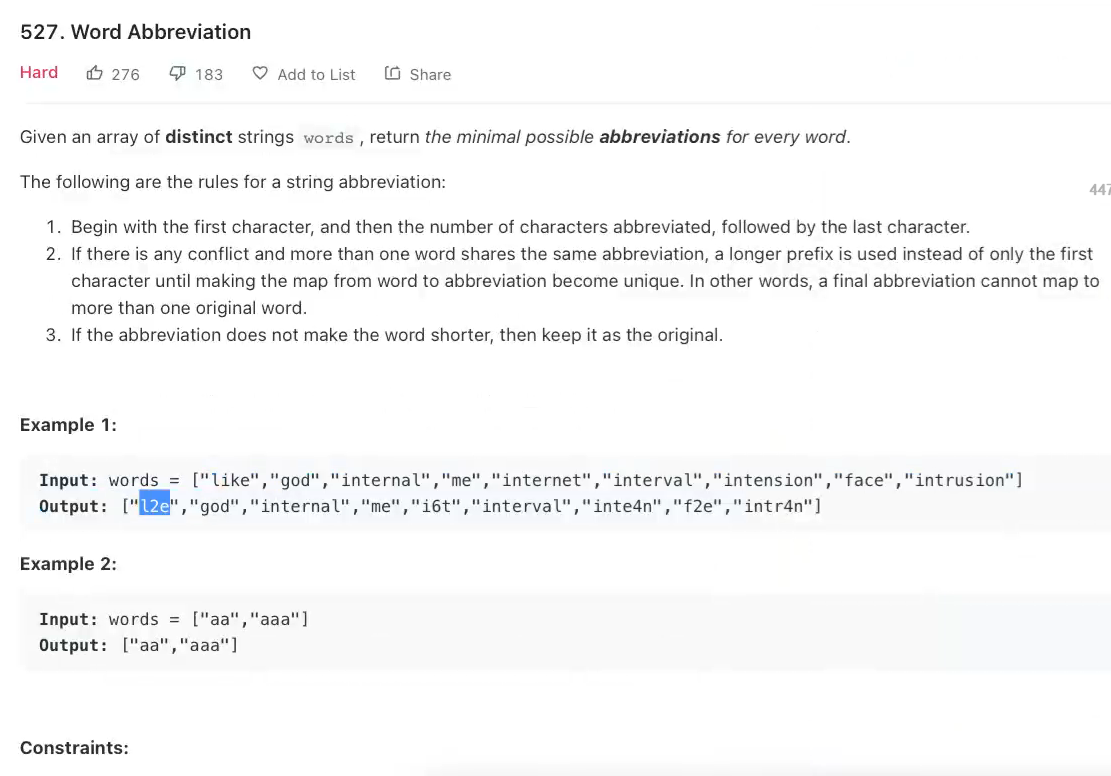Click the bold word "distinct"
The height and width of the screenshot is (776, 1111).
(x=199, y=137)
